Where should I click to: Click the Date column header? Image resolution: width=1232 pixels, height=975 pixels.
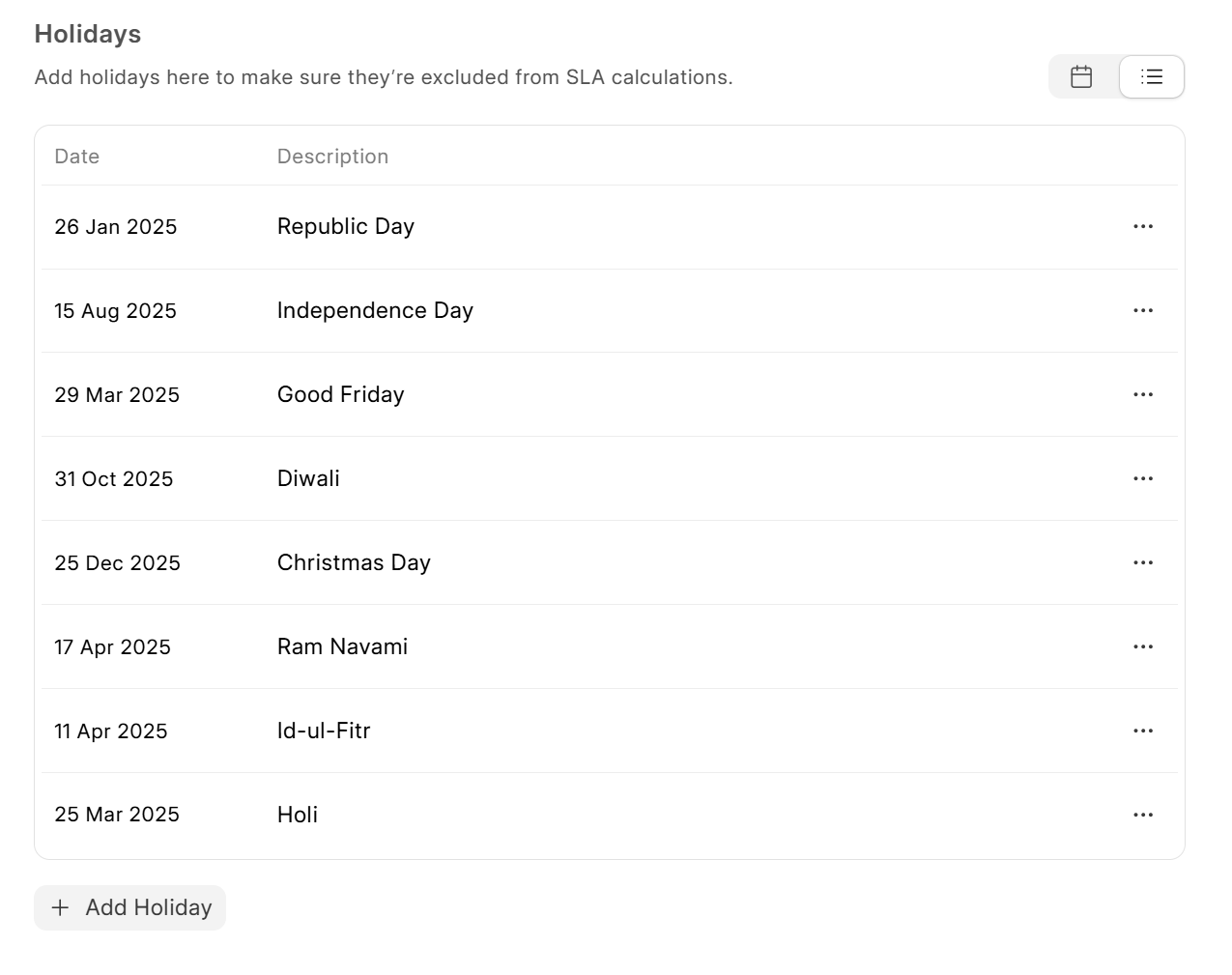(x=77, y=157)
